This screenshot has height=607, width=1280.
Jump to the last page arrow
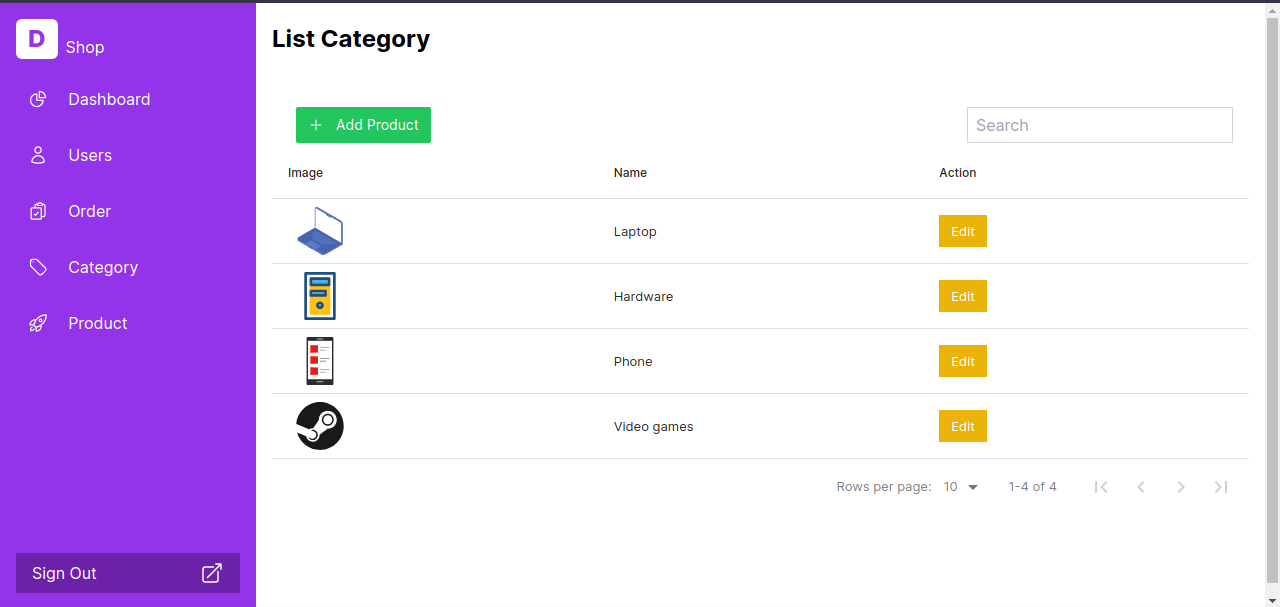1221,487
